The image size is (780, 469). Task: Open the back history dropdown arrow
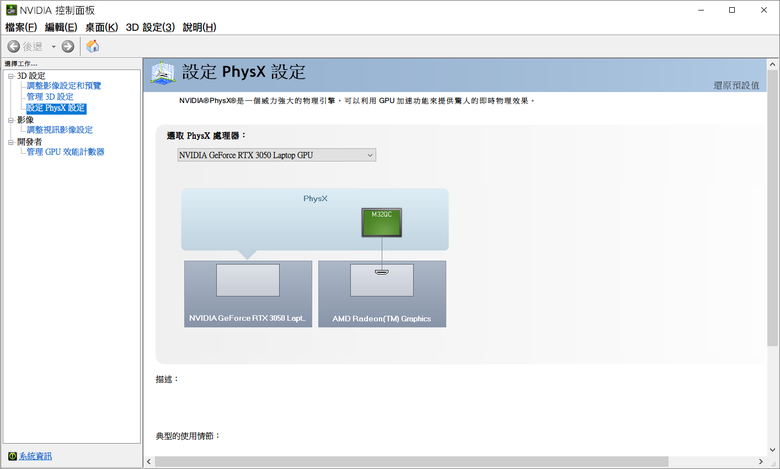[54, 47]
